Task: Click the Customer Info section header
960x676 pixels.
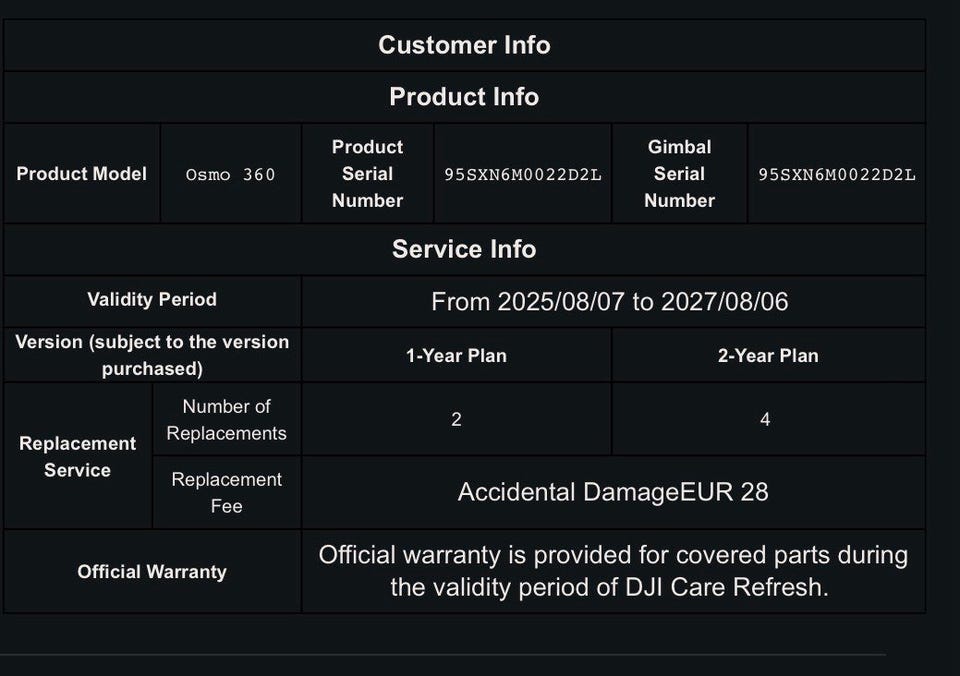Action: click(464, 45)
